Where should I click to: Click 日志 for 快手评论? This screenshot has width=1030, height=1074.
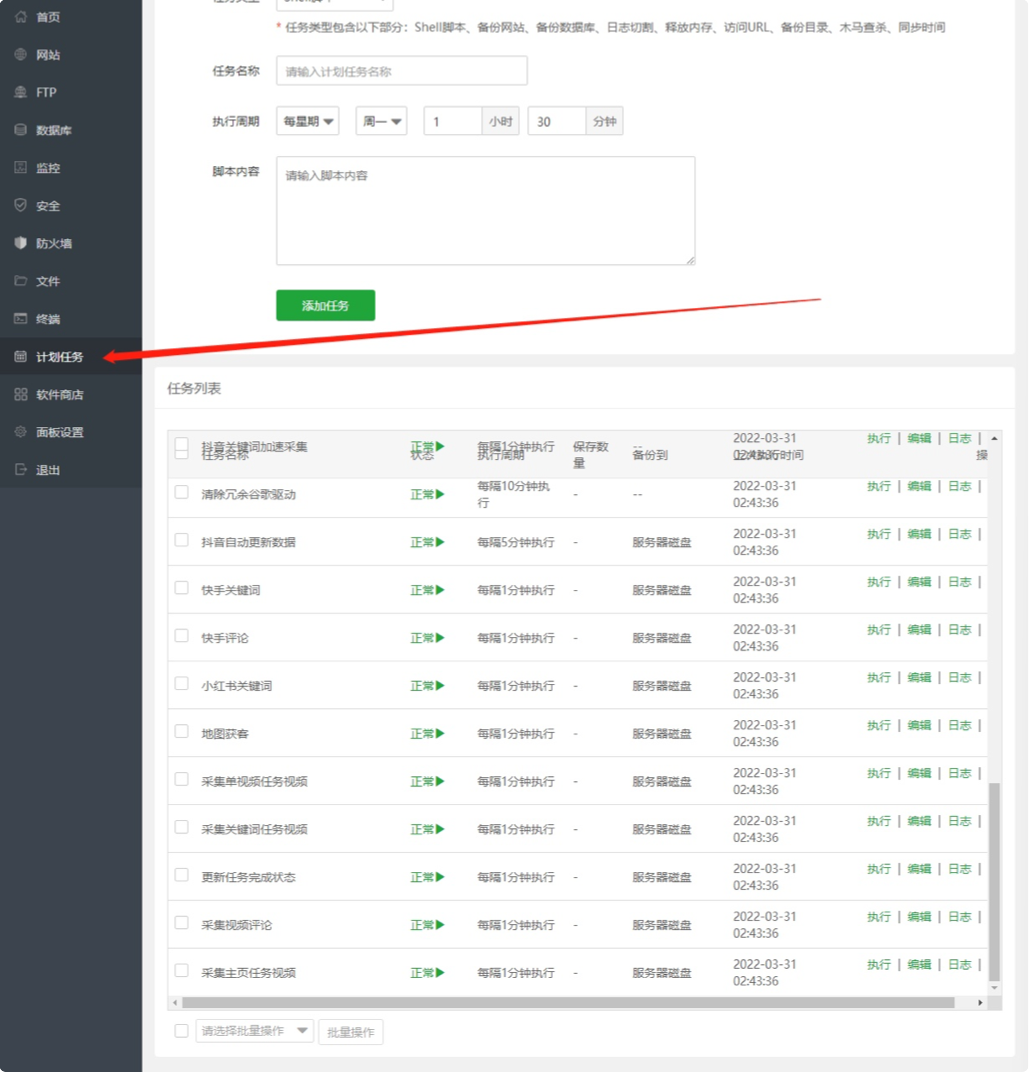(959, 629)
